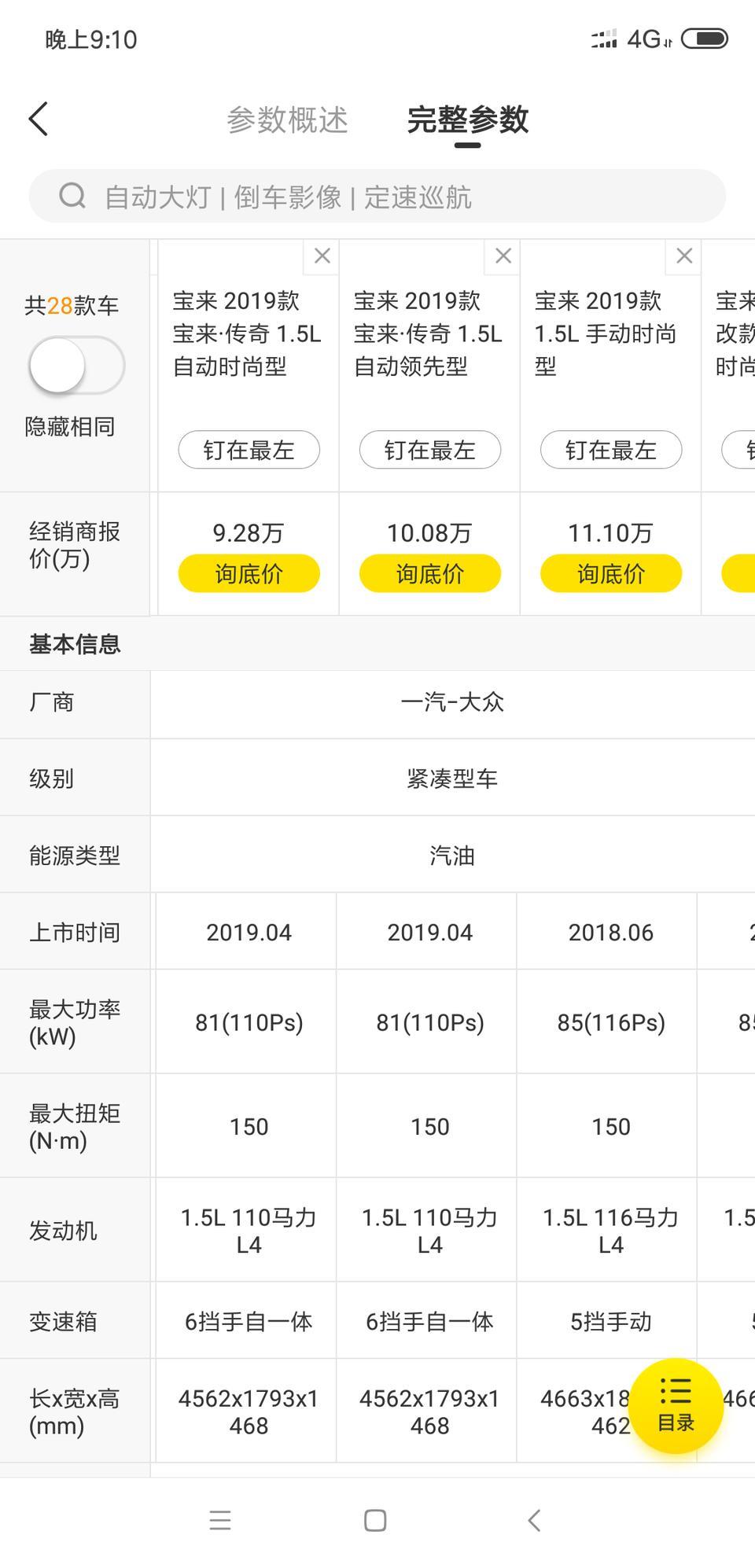This screenshot has width=755, height=1568.
Task: Tap the 发动机 row label
Action: (63, 1231)
